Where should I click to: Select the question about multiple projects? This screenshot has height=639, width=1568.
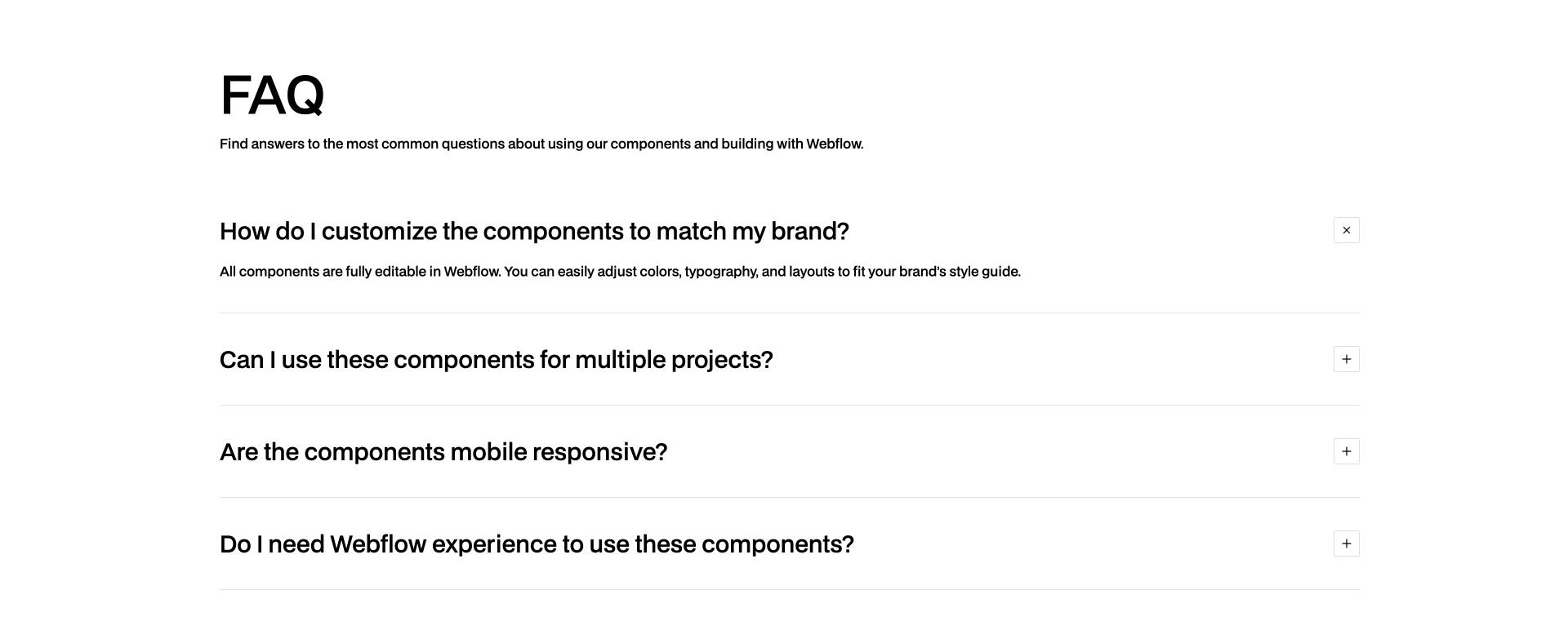[x=495, y=359]
